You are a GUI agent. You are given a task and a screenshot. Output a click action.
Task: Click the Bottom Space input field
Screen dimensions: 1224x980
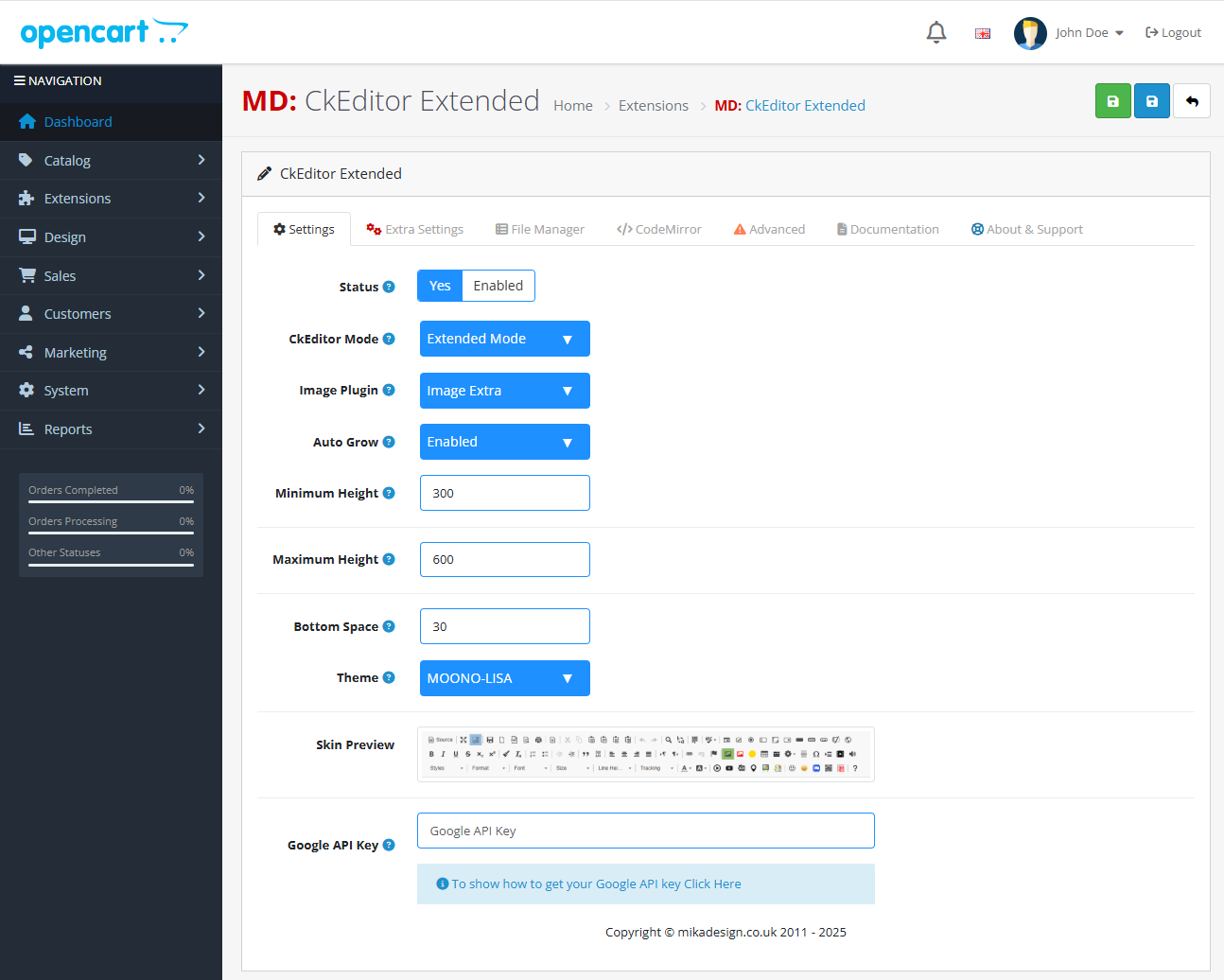505,626
